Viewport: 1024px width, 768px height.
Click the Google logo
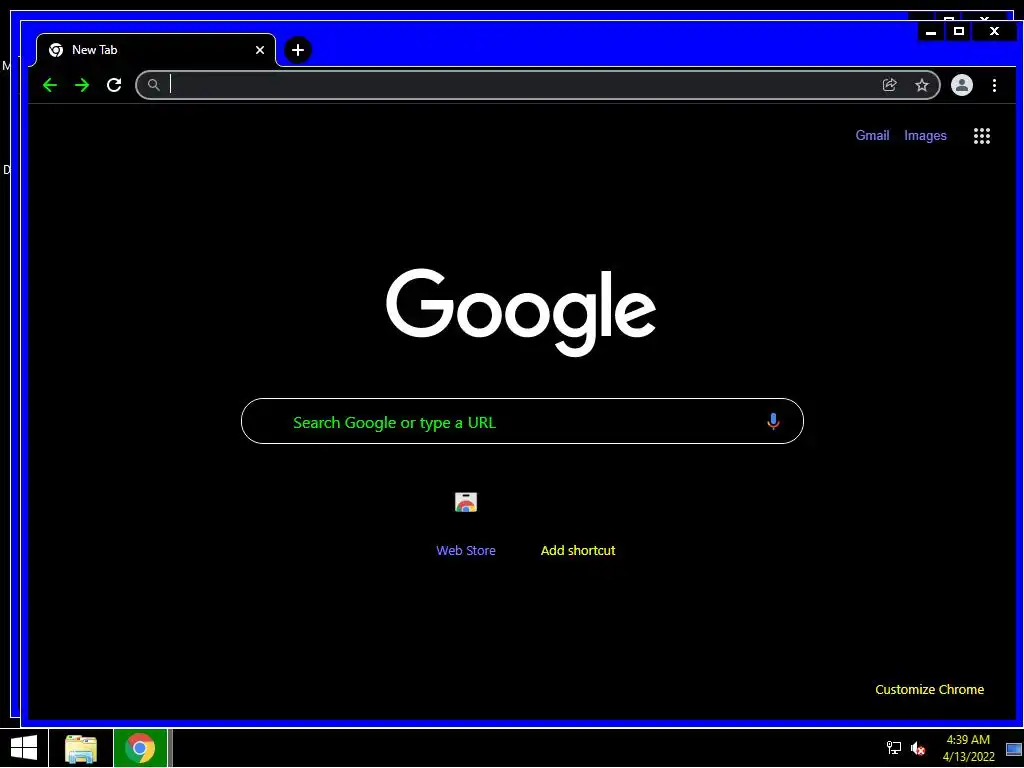pyautogui.click(x=520, y=312)
